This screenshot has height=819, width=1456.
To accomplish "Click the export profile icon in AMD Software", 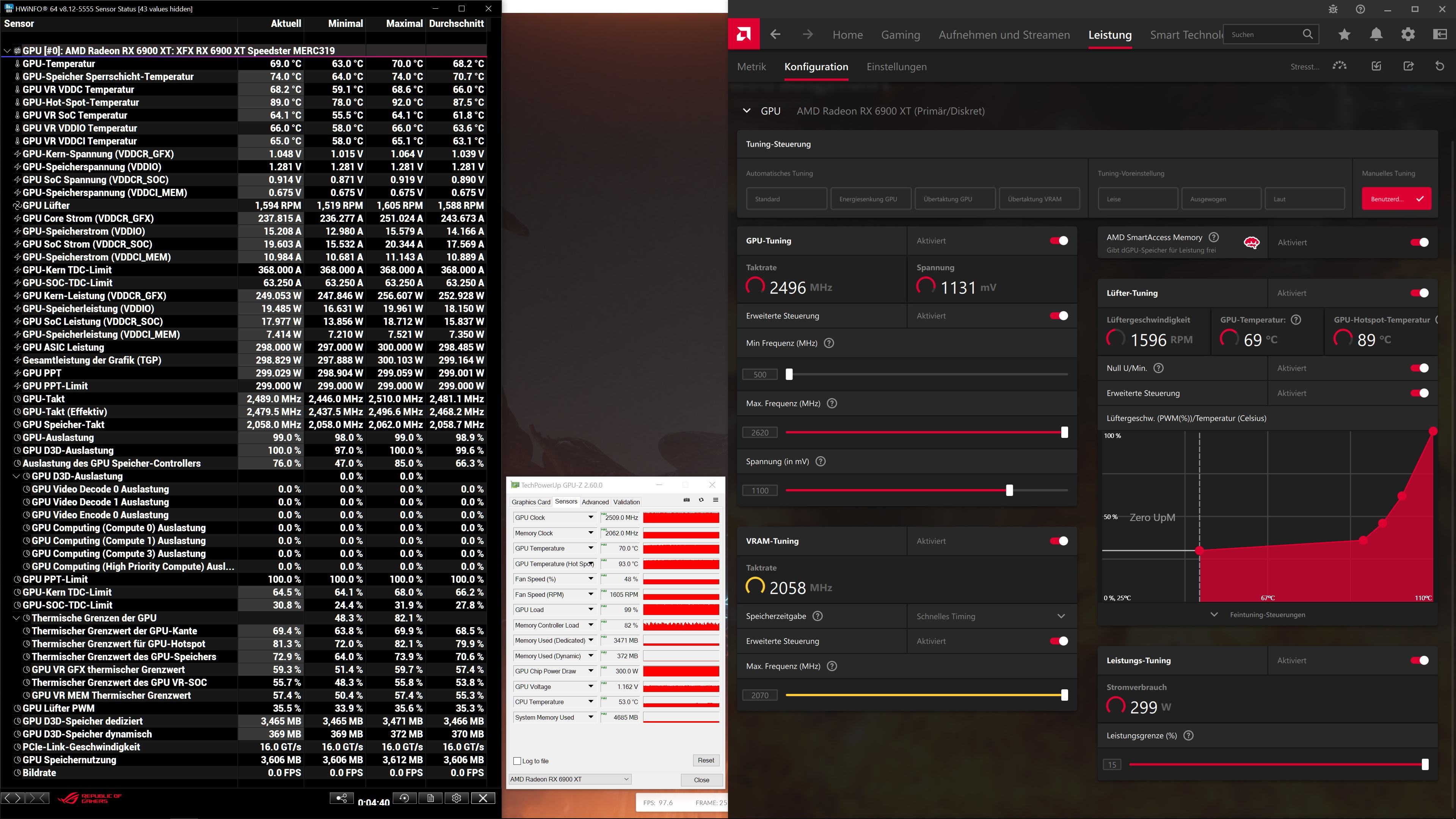I will pos(1408,66).
